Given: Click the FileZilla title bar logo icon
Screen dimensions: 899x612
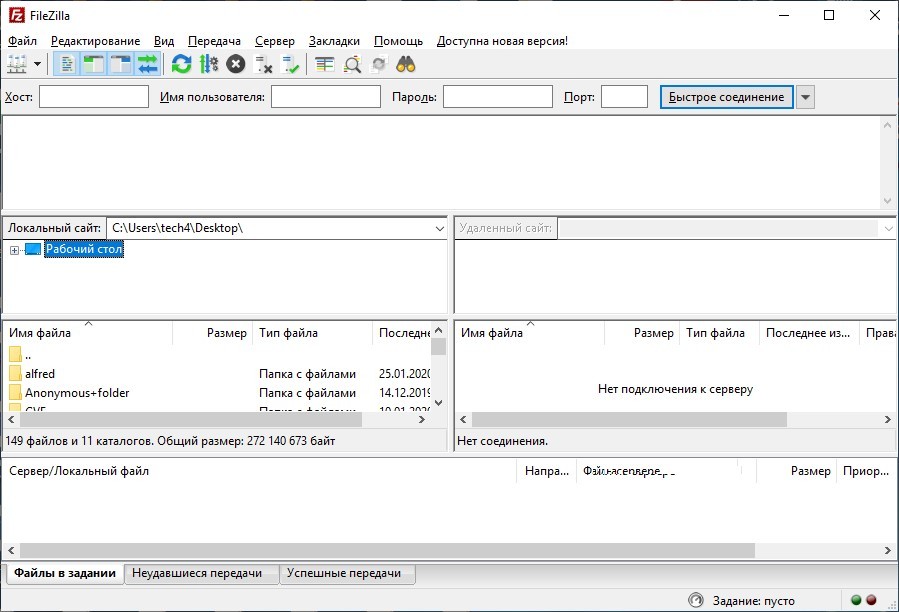Looking at the screenshot, I should point(16,15).
